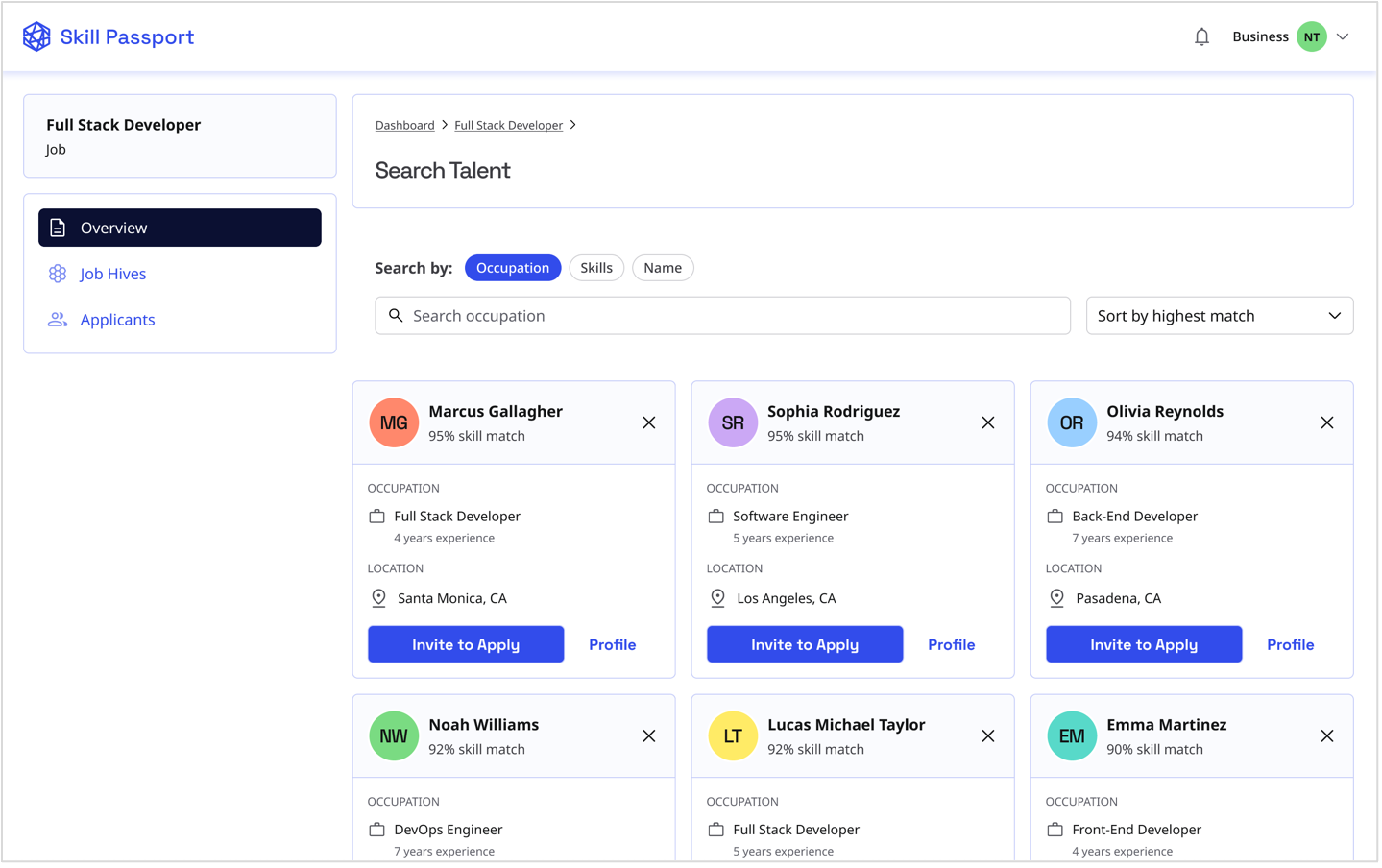Viewport: 1382px width, 868px height.
Task: Choose the Name search filter
Action: [x=663, y=268]
